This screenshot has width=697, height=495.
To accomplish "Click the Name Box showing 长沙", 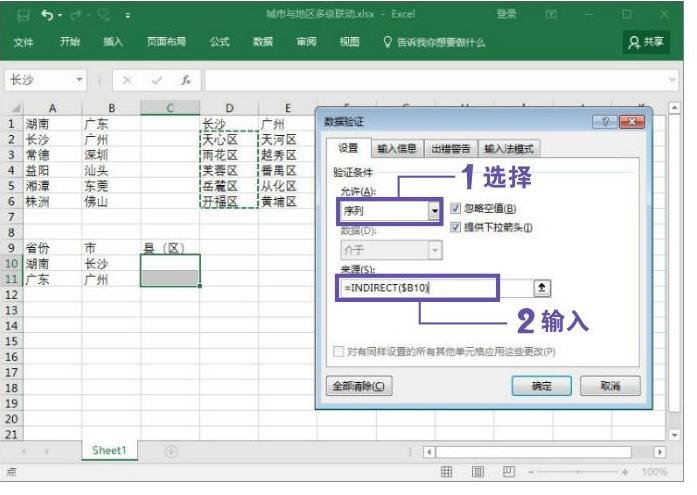I will (40, 80).
